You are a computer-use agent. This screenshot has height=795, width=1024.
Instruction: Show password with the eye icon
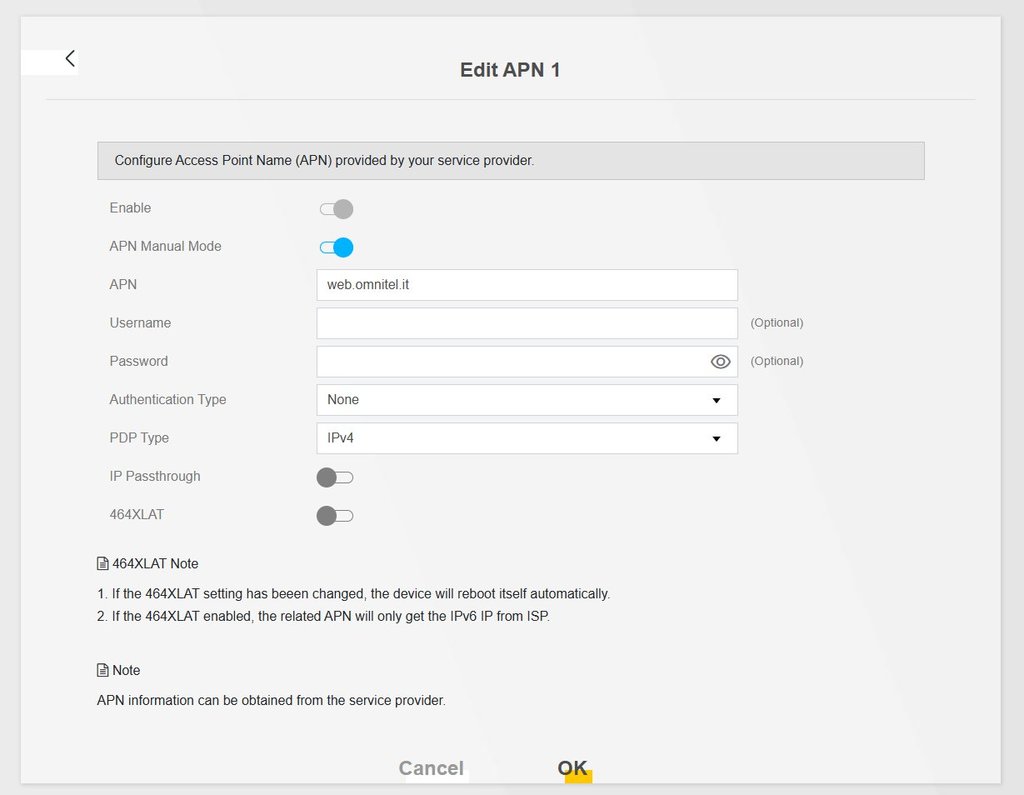(x=720, y=362)
